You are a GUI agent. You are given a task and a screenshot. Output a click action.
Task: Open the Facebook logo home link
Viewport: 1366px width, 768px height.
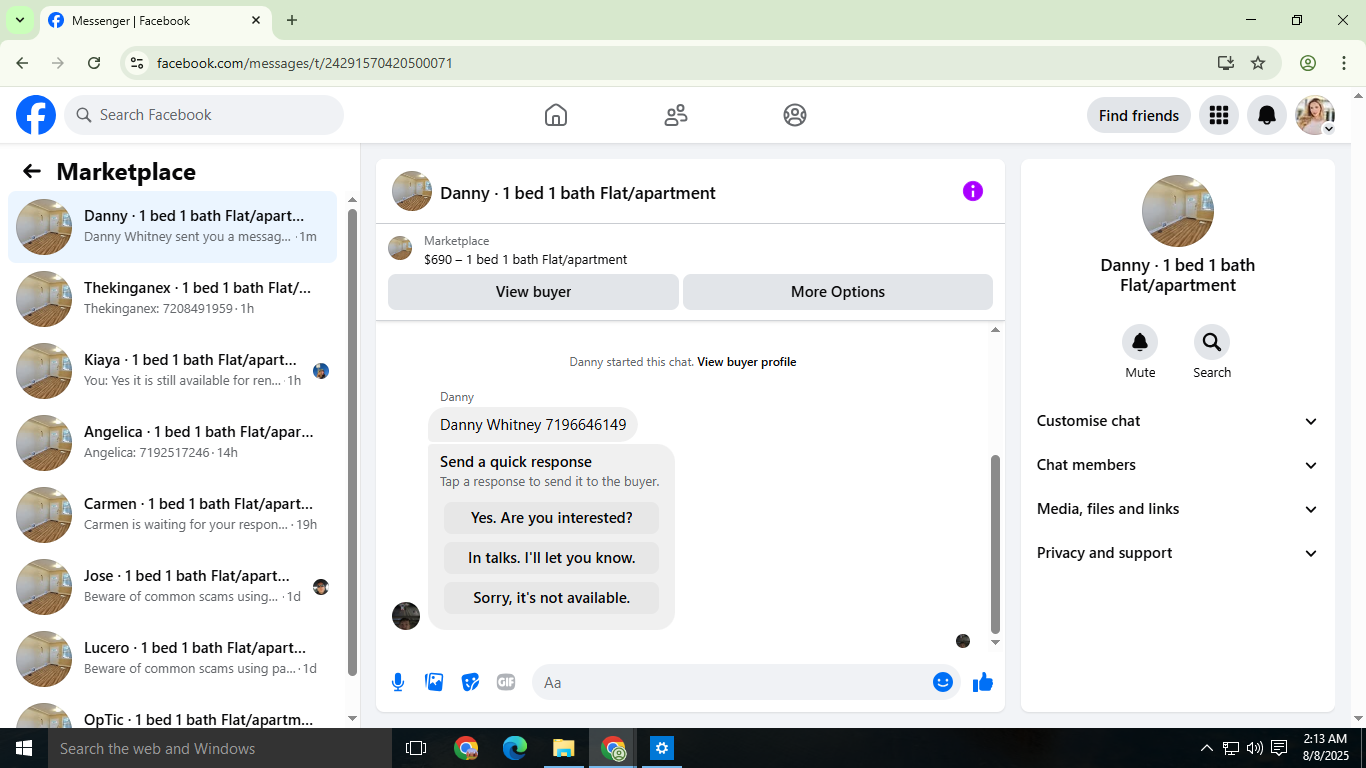coord(36,115)
